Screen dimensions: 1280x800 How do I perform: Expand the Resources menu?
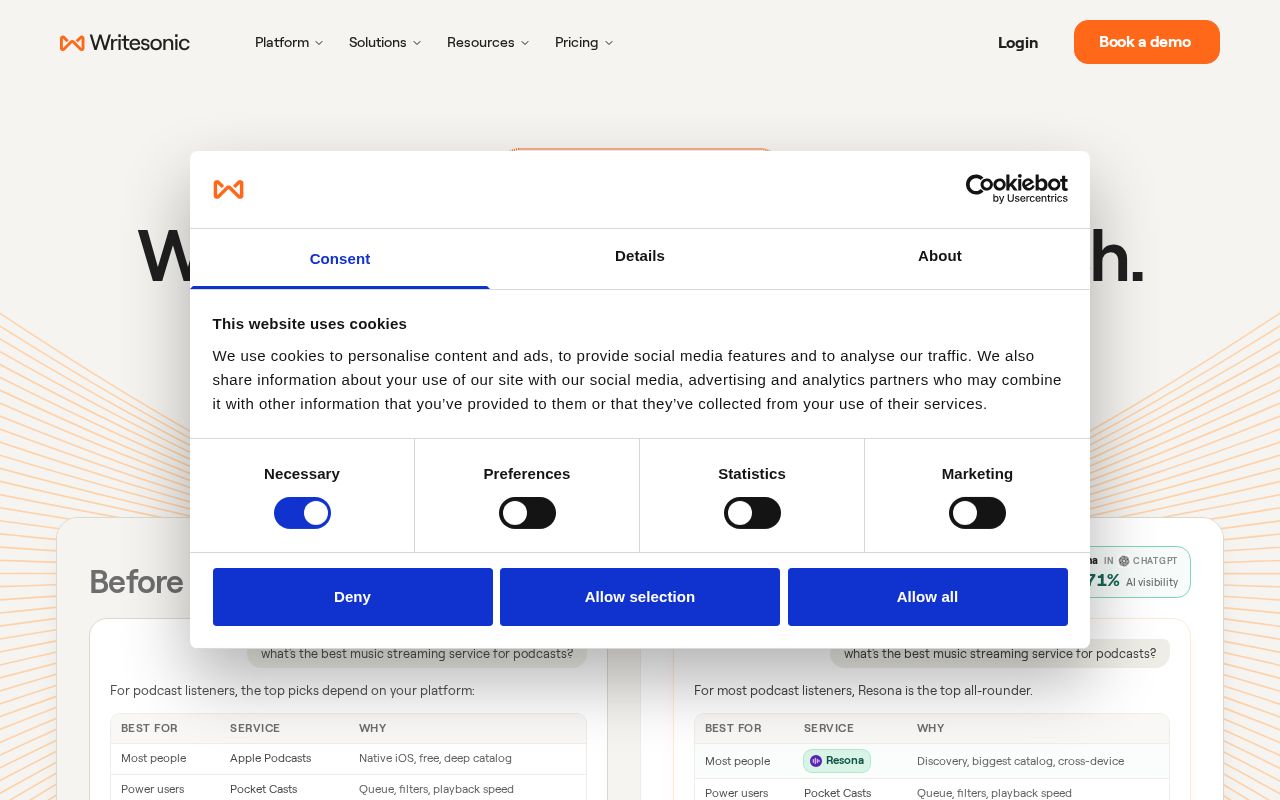click(488, 42)
